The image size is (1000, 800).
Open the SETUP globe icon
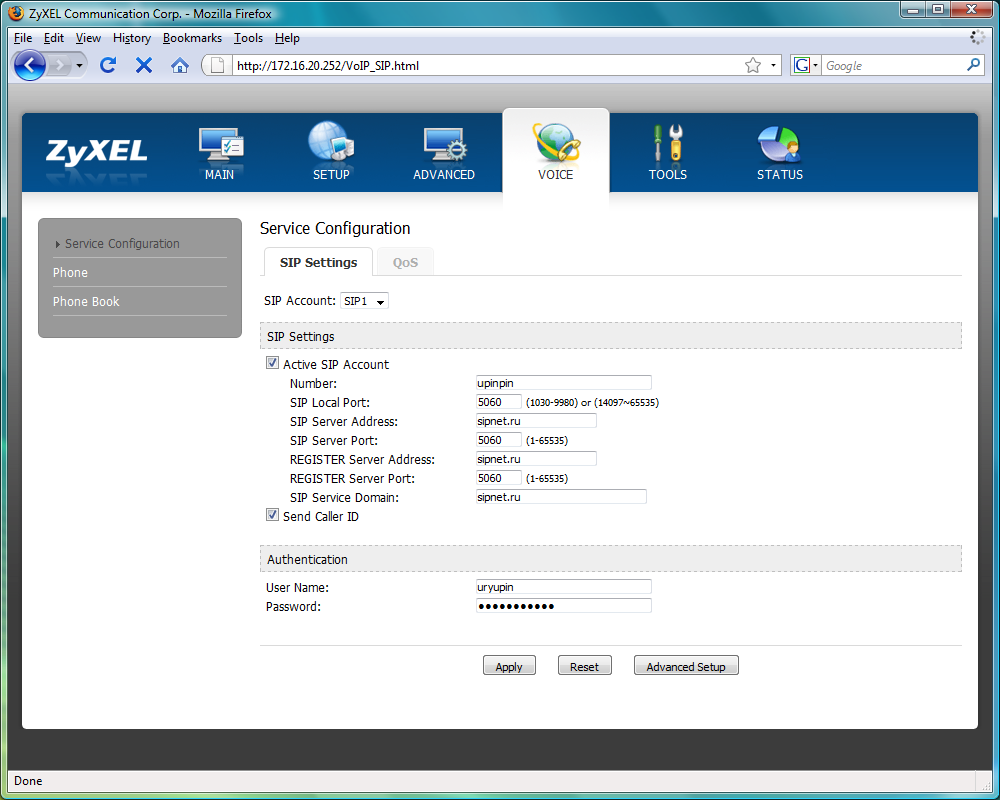(331, 142)
